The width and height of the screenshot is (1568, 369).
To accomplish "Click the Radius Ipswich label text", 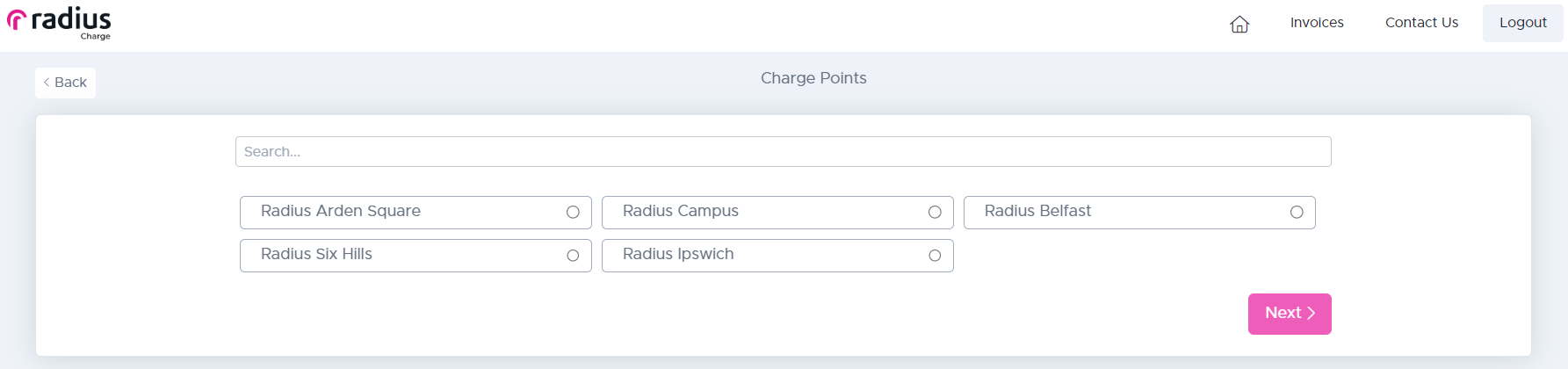I will coord(678,254).
